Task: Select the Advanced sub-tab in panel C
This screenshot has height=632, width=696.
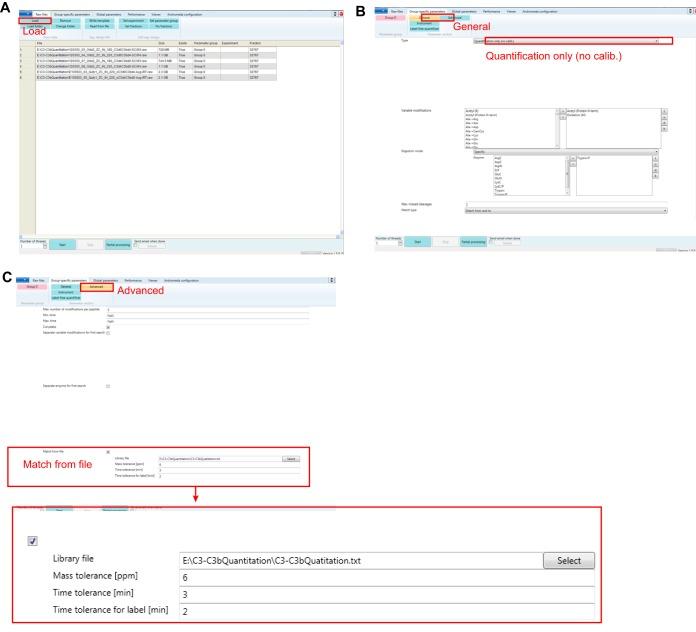Action: 95,287
